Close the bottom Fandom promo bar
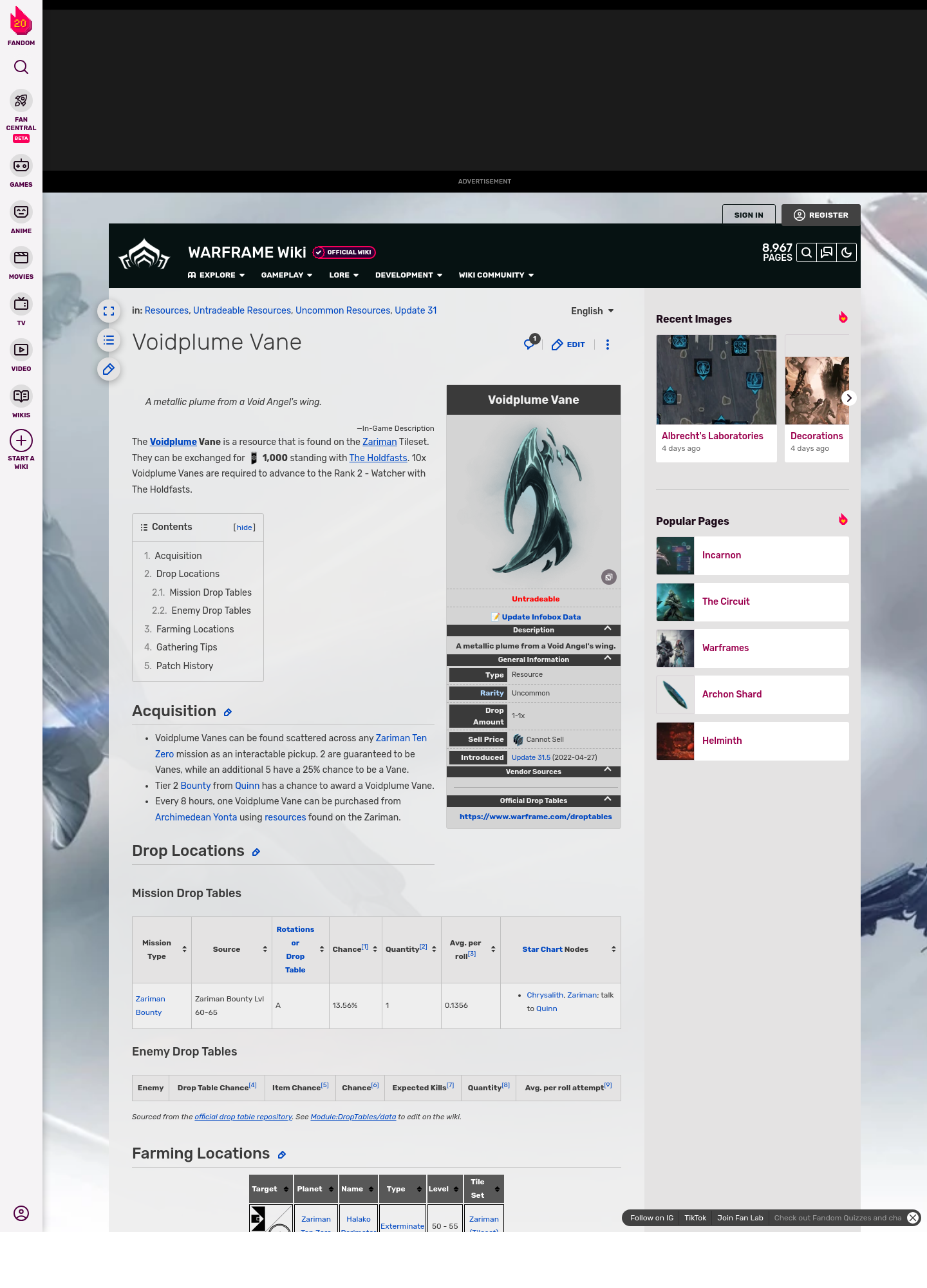The image size is (927, 1288). click(913, 1218)
